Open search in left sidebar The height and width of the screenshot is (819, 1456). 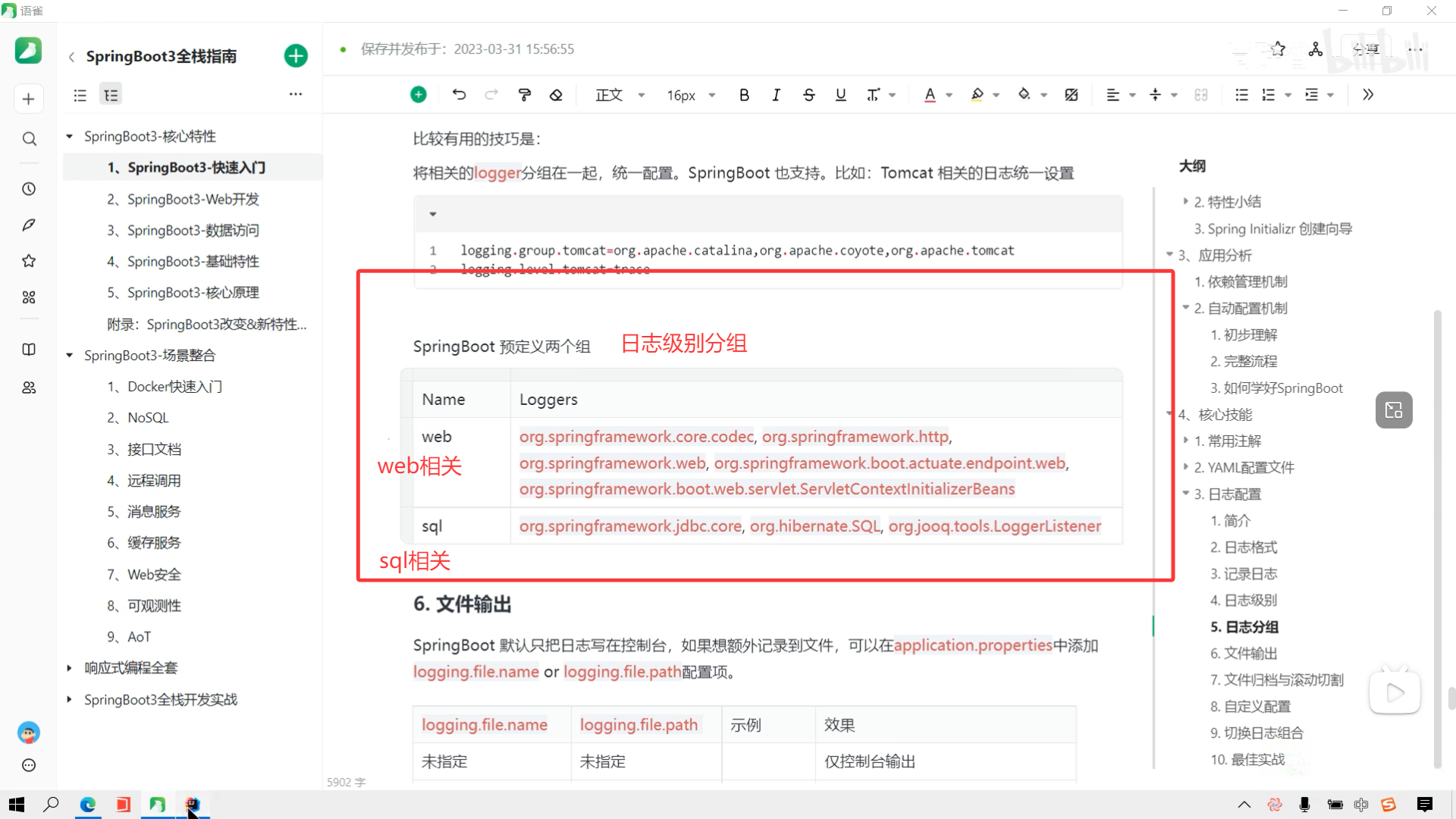(x=29, y=139)
